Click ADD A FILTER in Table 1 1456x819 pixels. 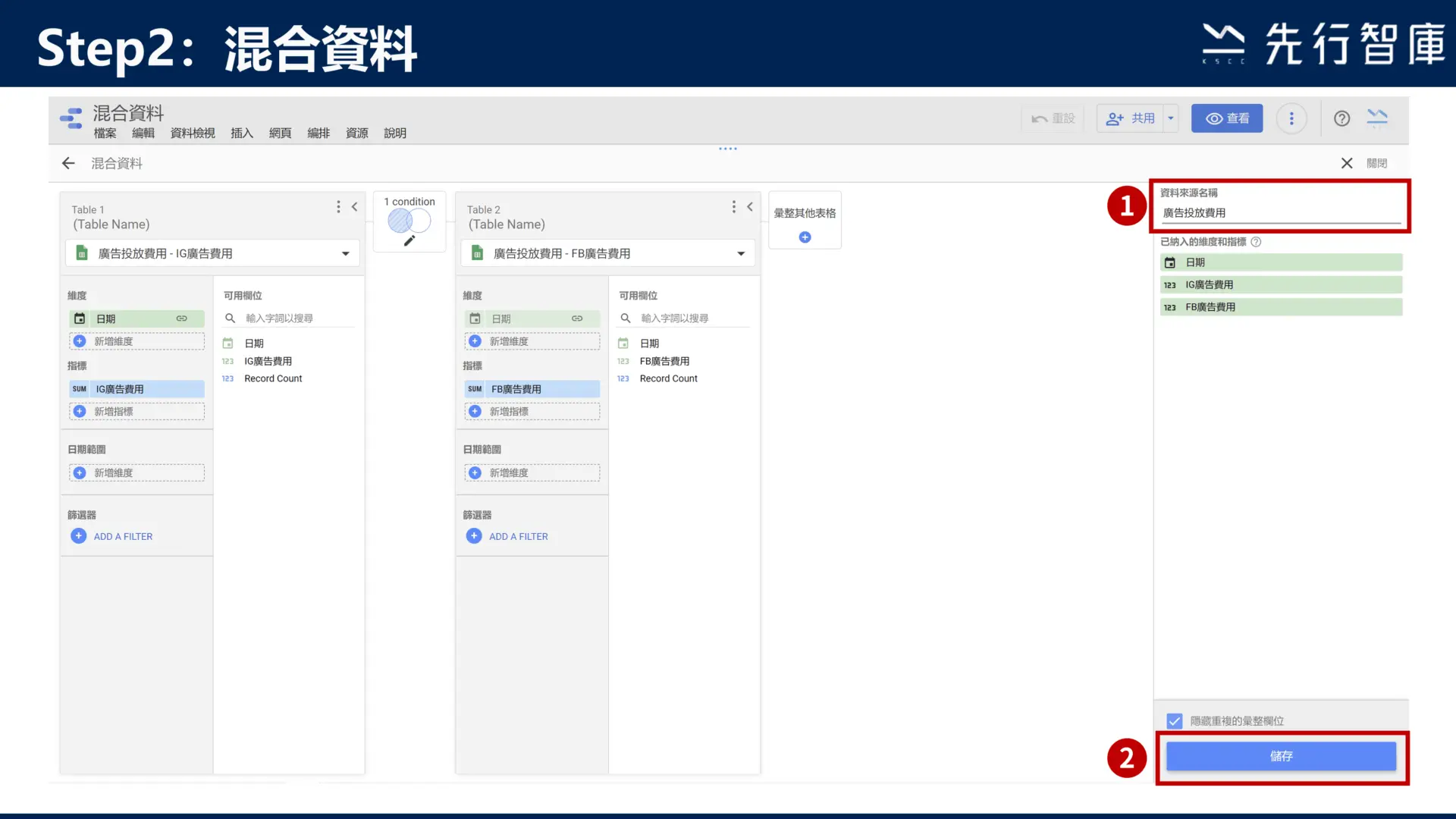(x=112, y=536)
